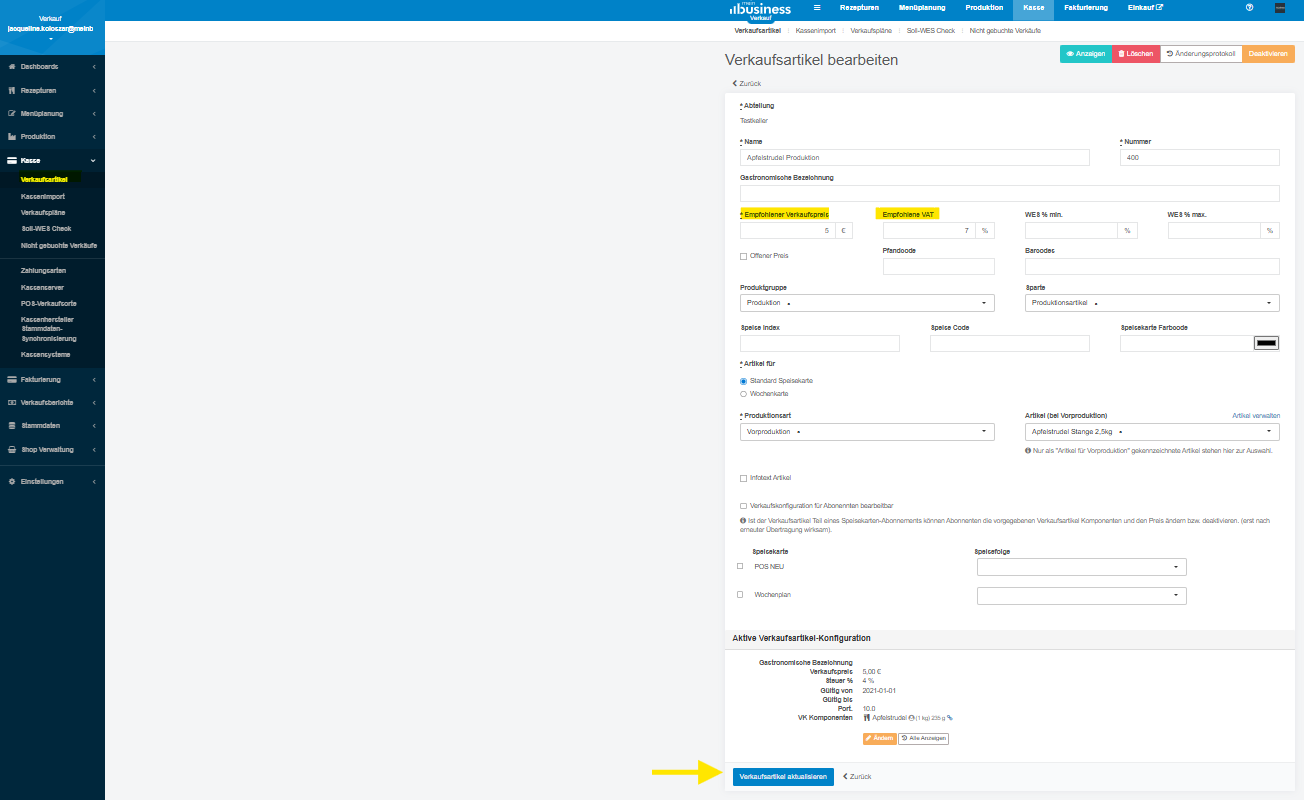Viewport: 1304px width, 800px height.
Task: Enable the Offener Preis checkbox
Action: [743, 256]
